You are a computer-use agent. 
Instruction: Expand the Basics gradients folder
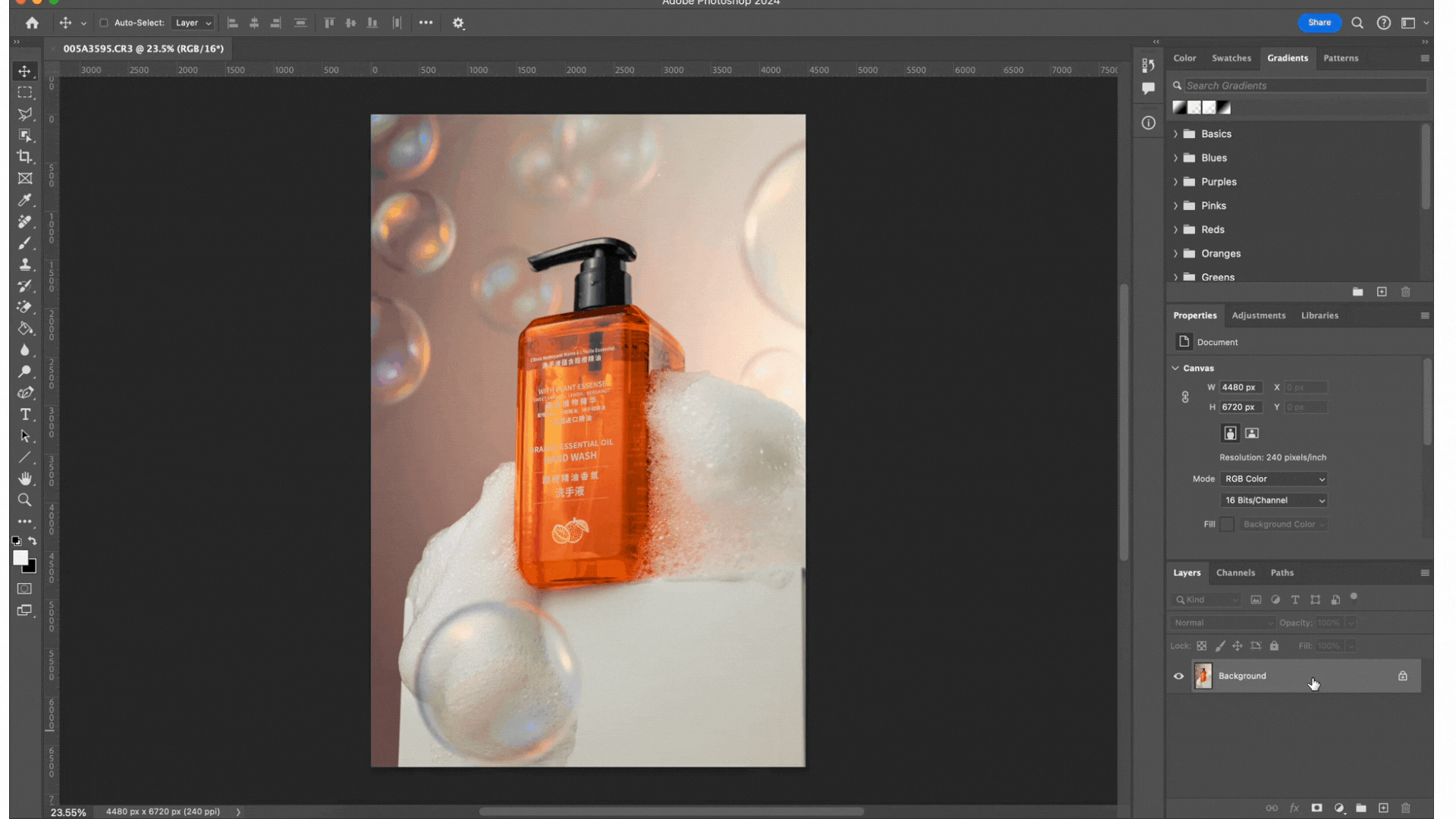(1175, 133)
